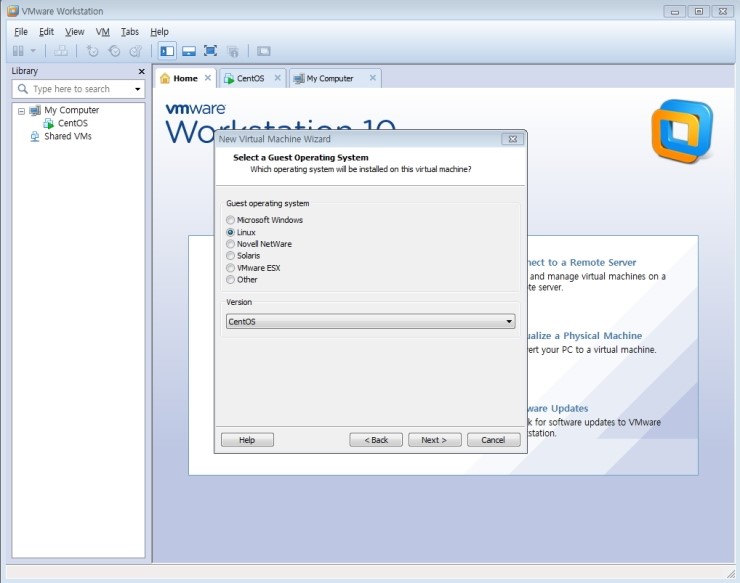Select the Microsoft Windows radio button
740x583 pixels.
[x=230, y=220]
